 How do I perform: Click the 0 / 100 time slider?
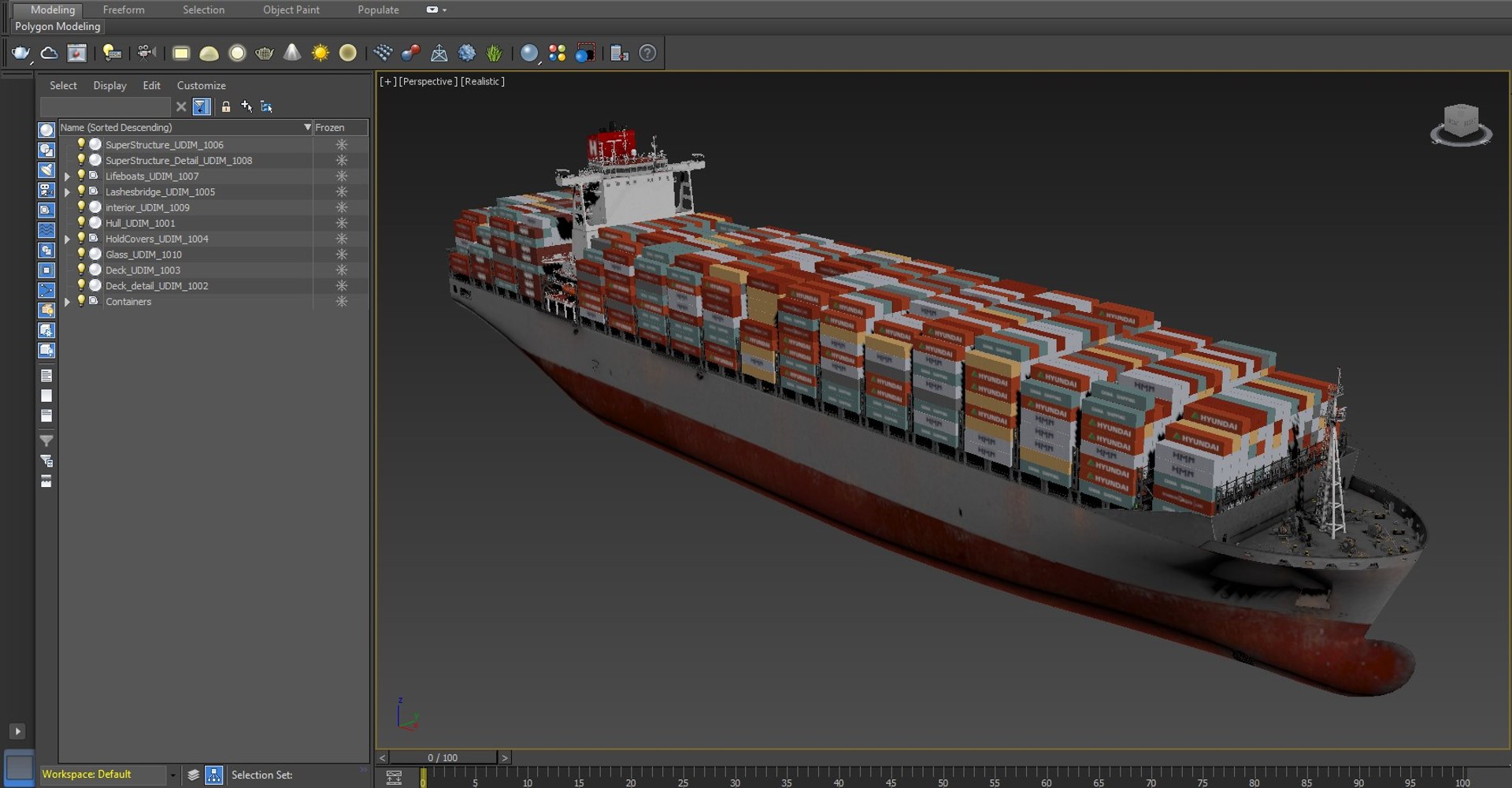(443, 757)
